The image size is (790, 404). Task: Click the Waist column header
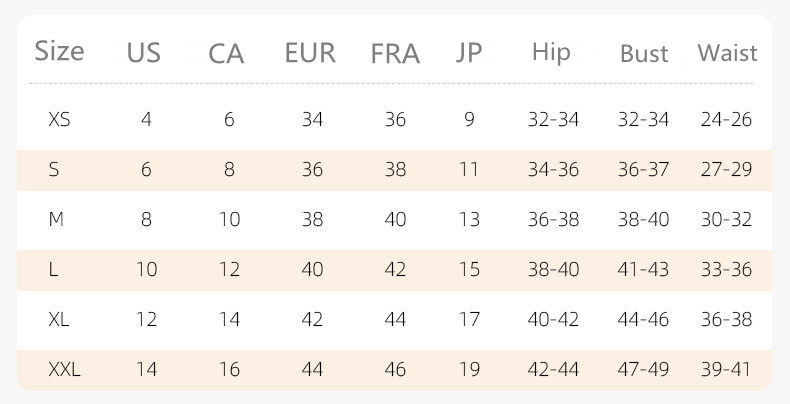[727, 52]
